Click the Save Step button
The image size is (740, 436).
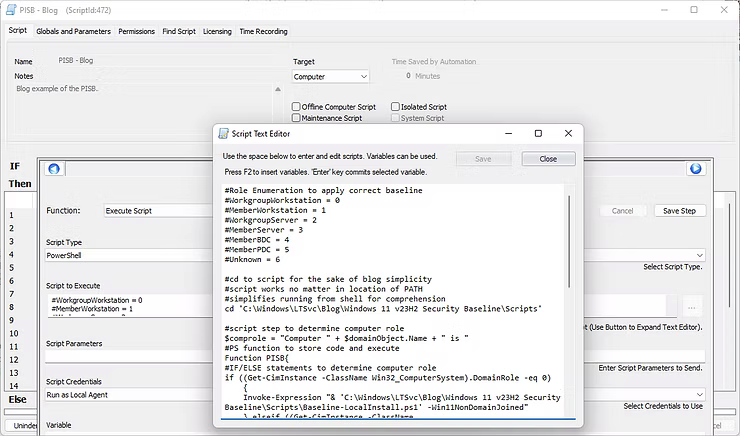680,211
